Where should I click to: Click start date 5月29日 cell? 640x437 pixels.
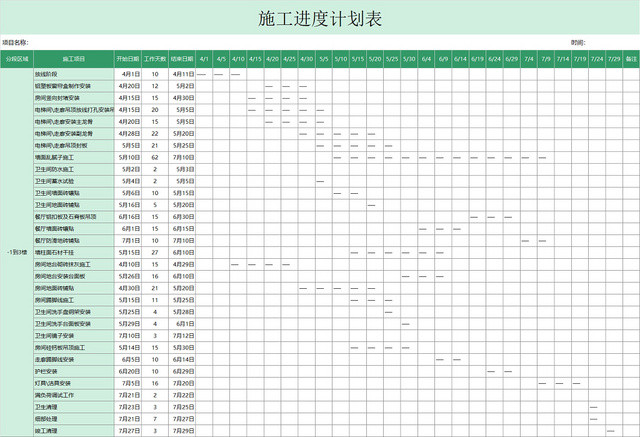(128, 324)
